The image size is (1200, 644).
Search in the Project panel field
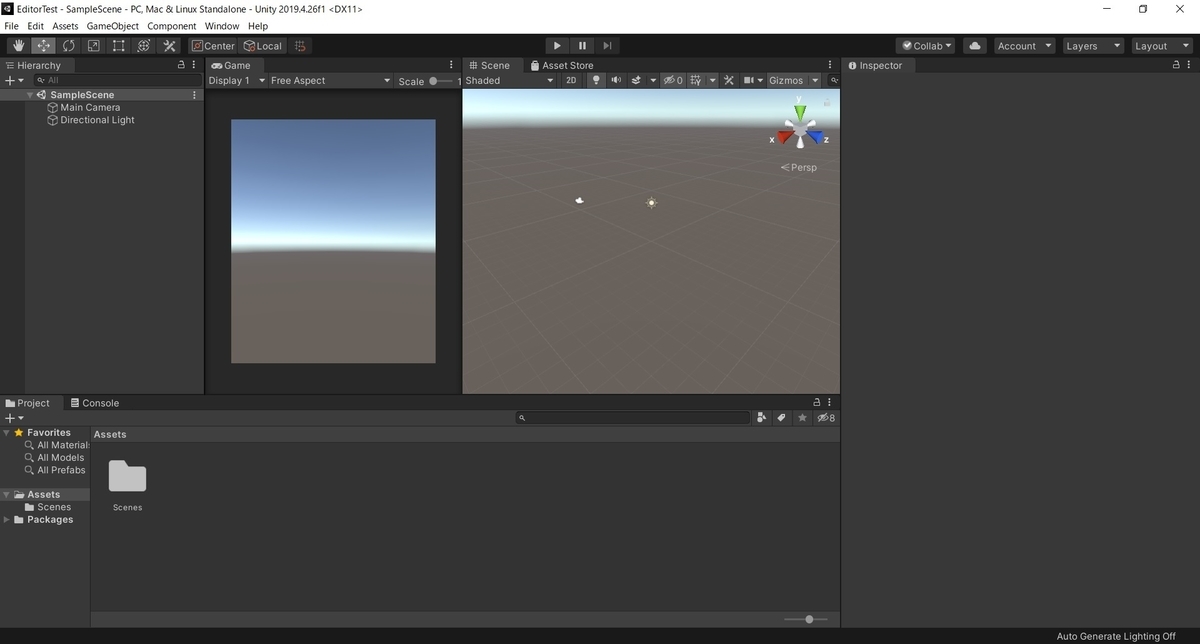coord(633,418)
